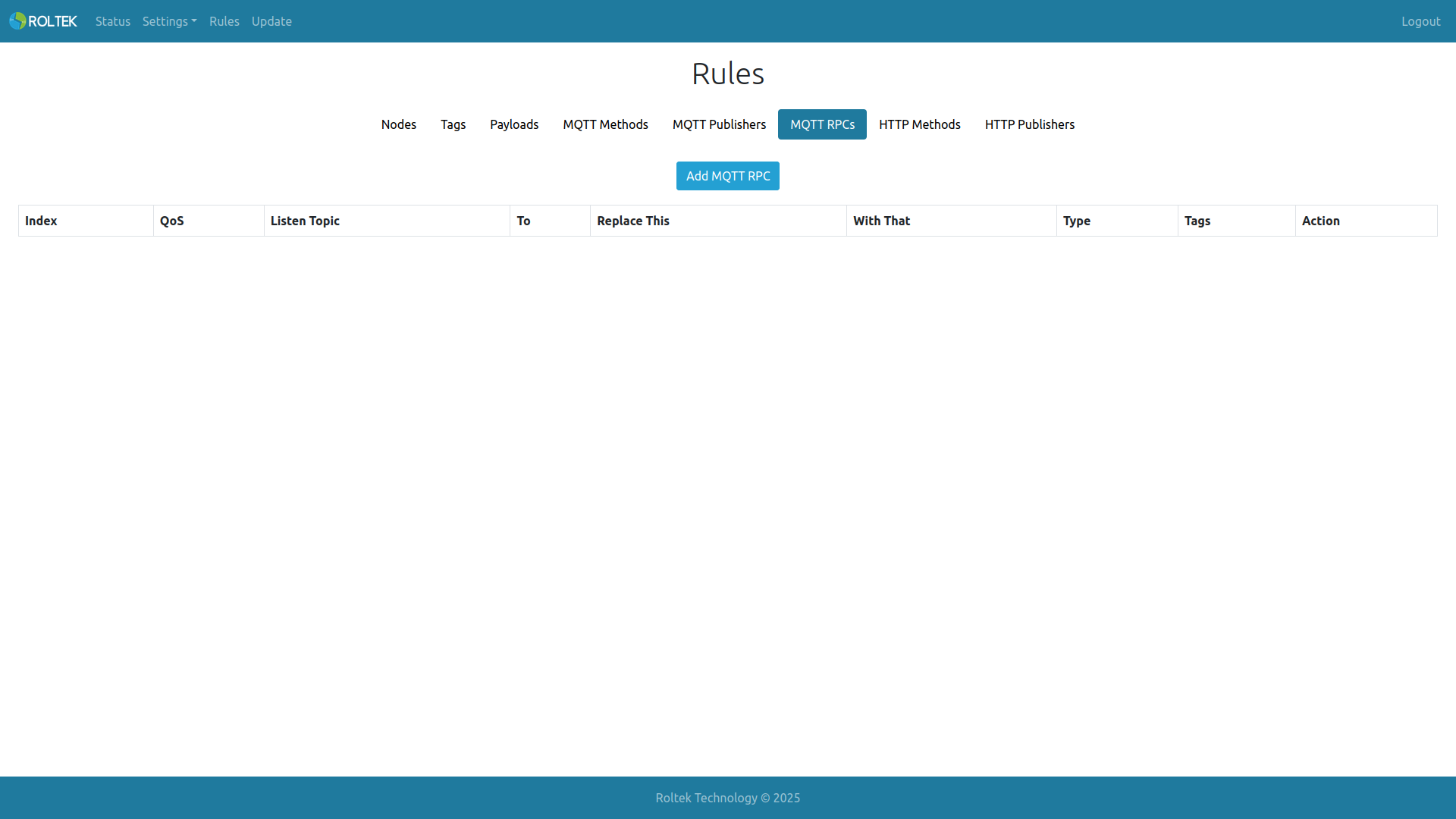Select the MQTT Methods tab

click(605, 124)
